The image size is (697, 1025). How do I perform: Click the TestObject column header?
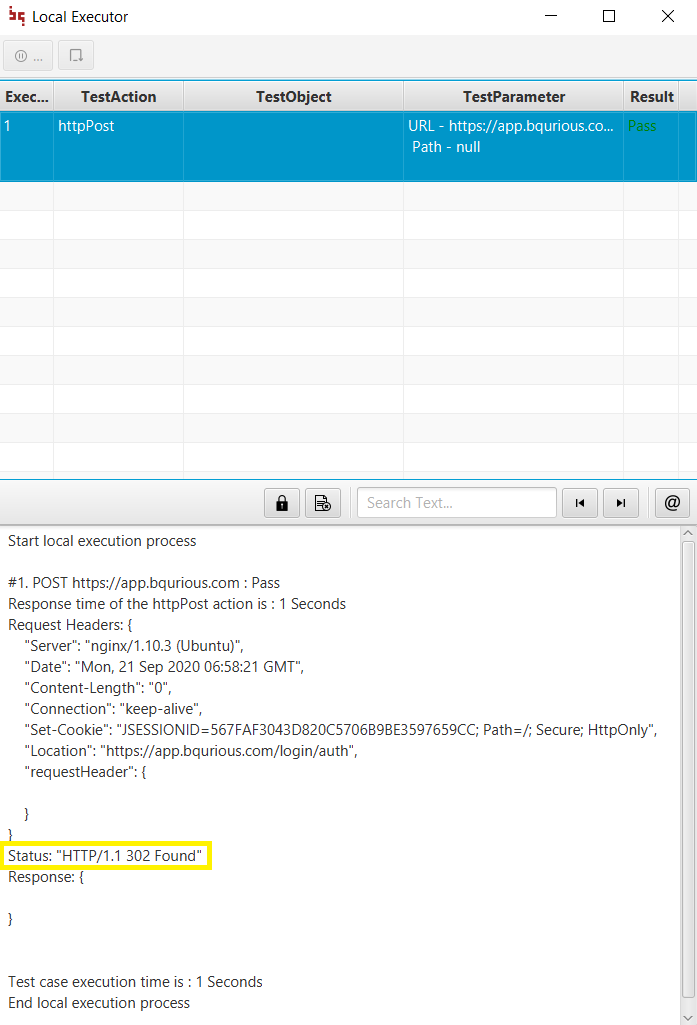coord(294,97)
